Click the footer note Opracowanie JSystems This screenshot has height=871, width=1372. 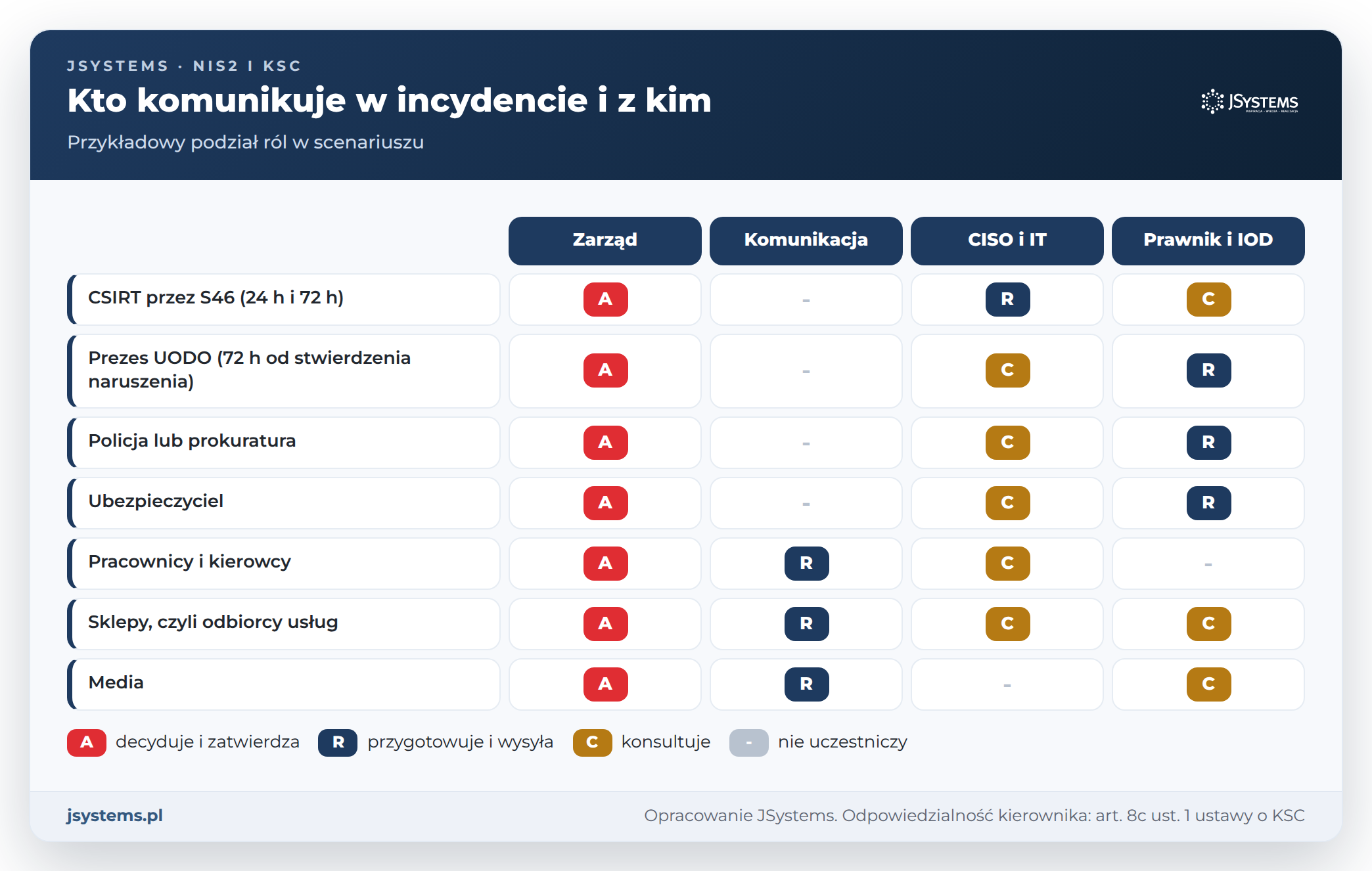click(x=974, y=816)
